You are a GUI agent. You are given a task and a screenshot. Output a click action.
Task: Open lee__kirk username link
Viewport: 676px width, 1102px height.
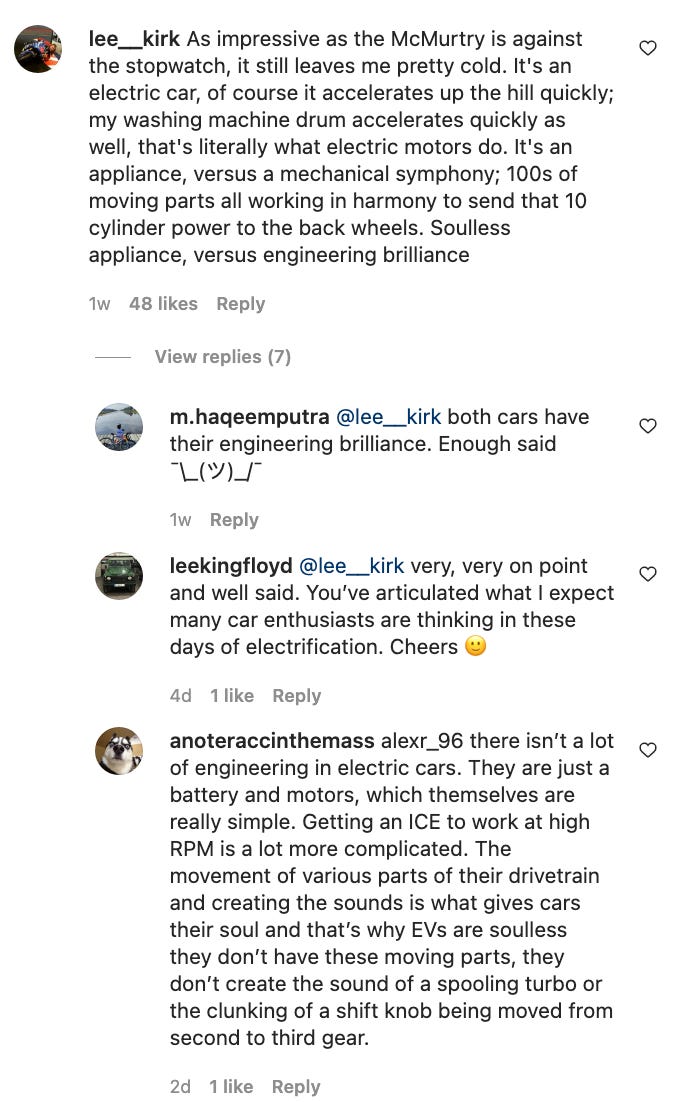pos(134,40)
